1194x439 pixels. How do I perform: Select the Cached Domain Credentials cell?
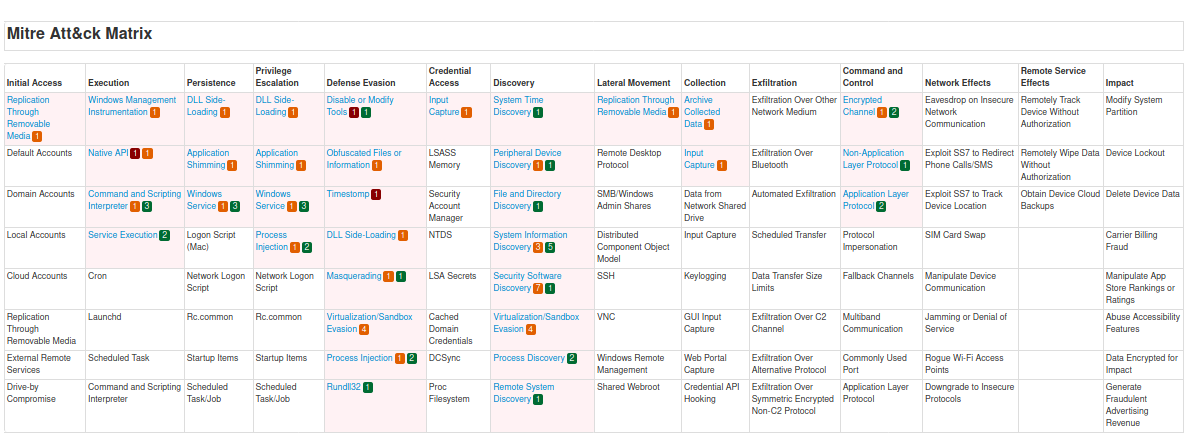[x=458, y=329]
